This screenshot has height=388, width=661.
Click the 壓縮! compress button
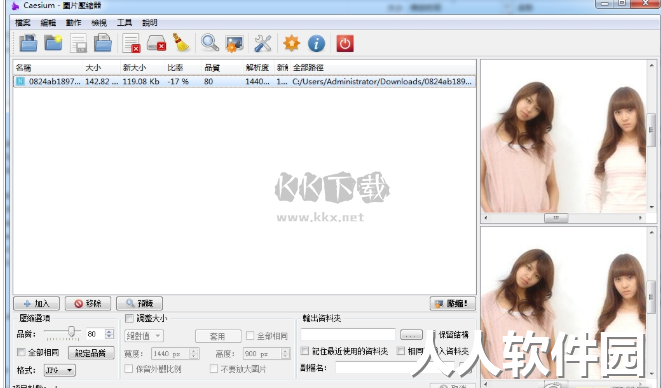coord(453,303)
